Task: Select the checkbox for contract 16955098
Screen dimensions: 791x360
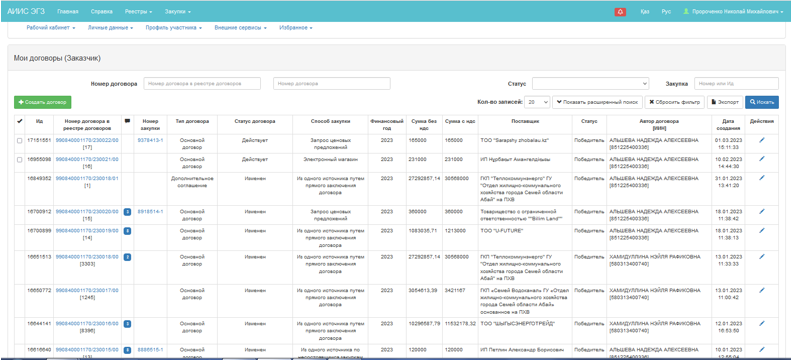Action: (x=20, y=160)
